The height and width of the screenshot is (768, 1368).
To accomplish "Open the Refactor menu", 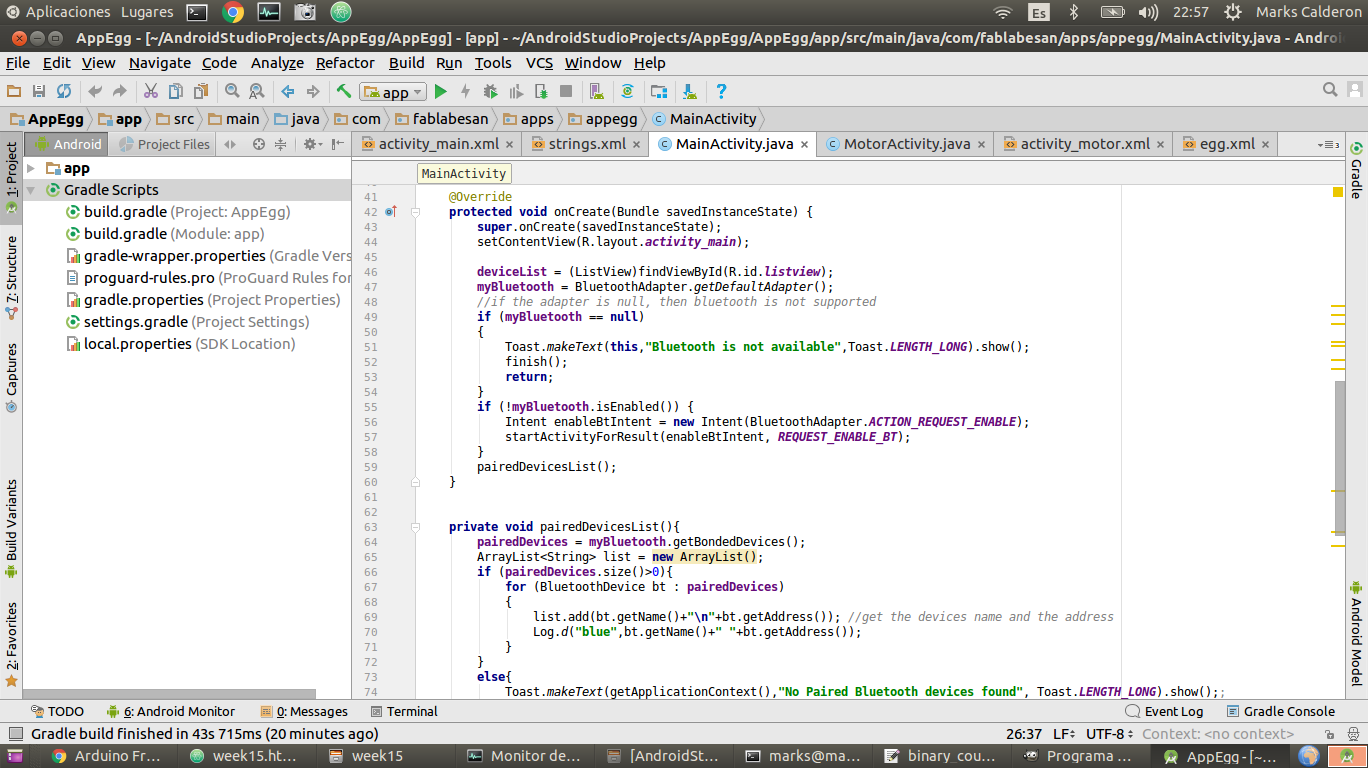I will point(345,63).
